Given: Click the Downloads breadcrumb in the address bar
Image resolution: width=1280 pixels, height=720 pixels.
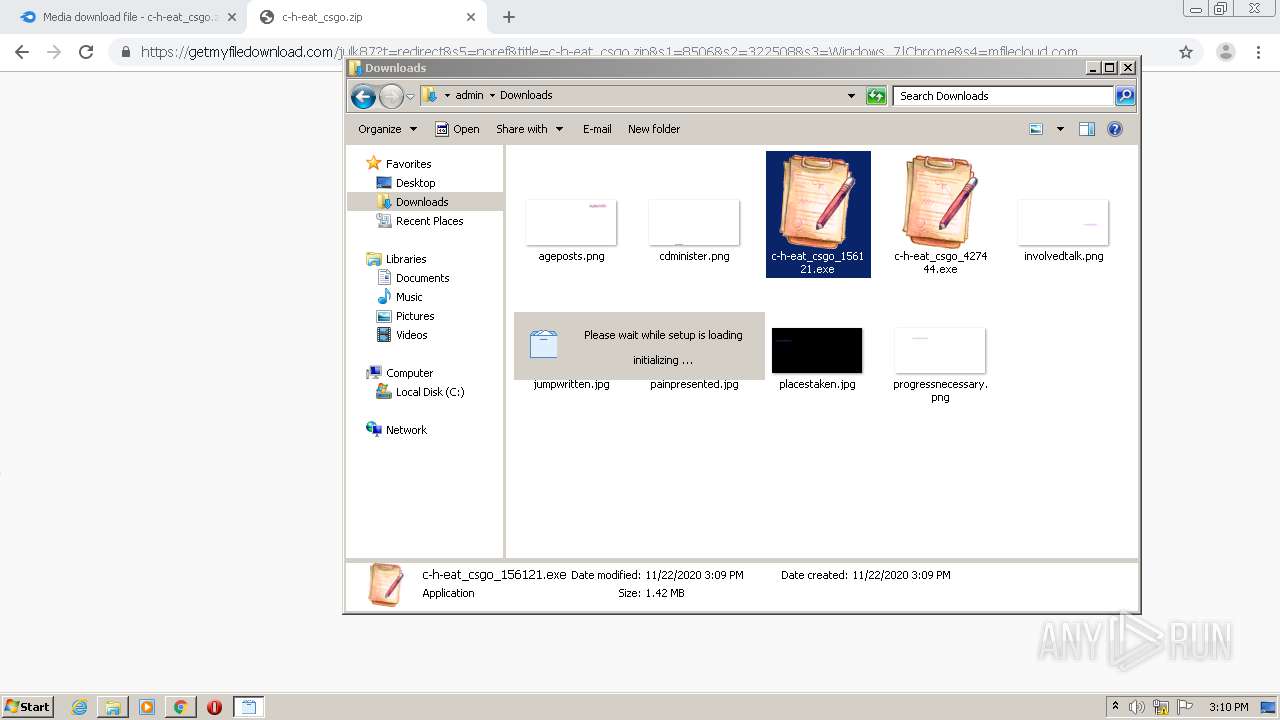Looking at the screenshot, I should pyautogui.click(x=526, y=96).
